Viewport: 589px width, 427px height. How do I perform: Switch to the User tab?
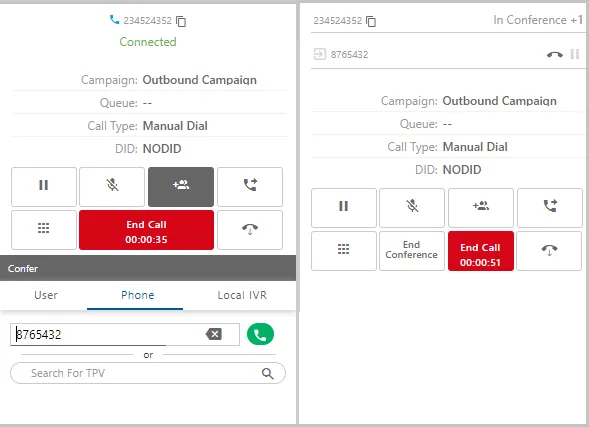[46, 295]
